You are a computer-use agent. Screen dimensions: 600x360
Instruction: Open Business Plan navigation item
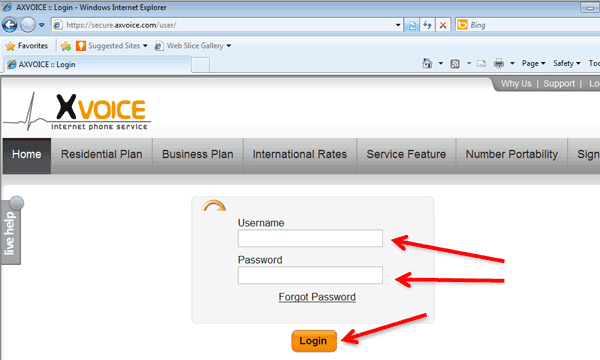(x=197, y=155)
